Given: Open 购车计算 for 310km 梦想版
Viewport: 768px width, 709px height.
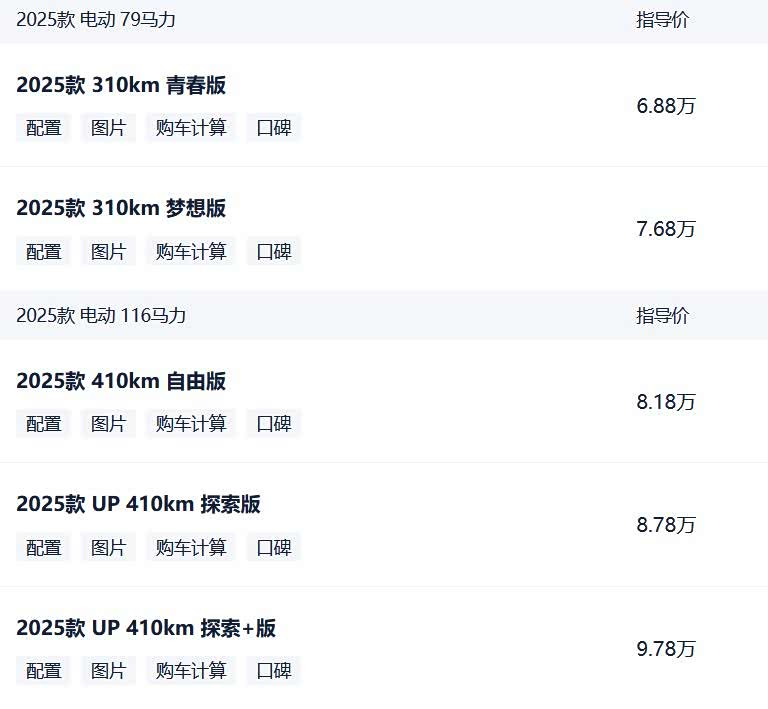Looking at the screenshot, I should click(x=191, y=252).
